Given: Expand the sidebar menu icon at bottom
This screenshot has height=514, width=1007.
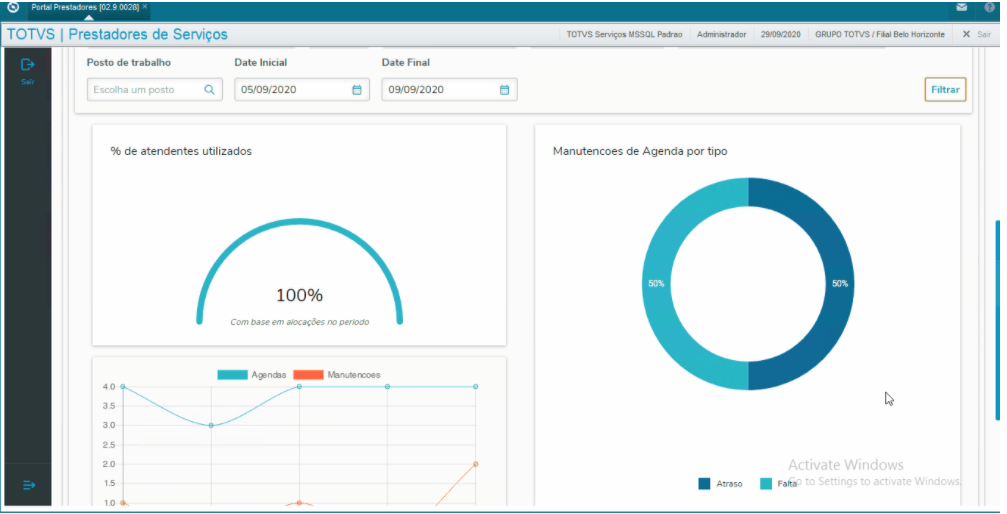Looking at the screenshot, I should 29,485.
